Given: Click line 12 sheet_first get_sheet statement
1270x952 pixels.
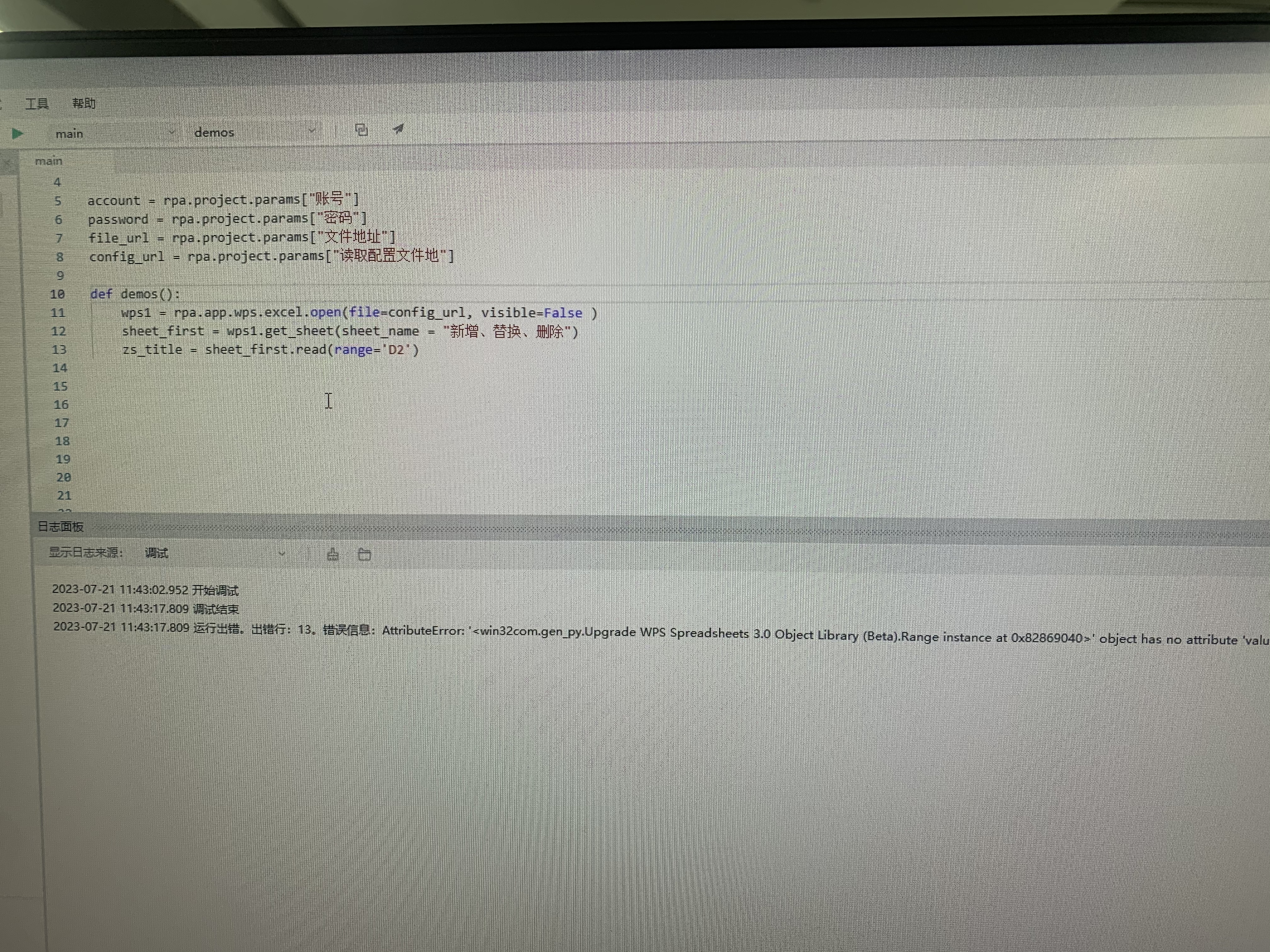Looking at the screenshot, I should point(350,331).
